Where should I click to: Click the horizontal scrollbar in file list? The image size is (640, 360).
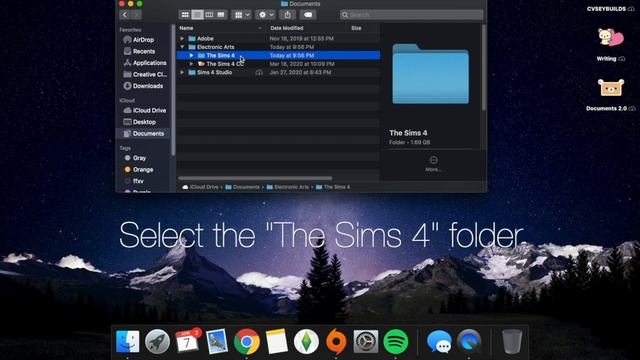click(255, 178)
